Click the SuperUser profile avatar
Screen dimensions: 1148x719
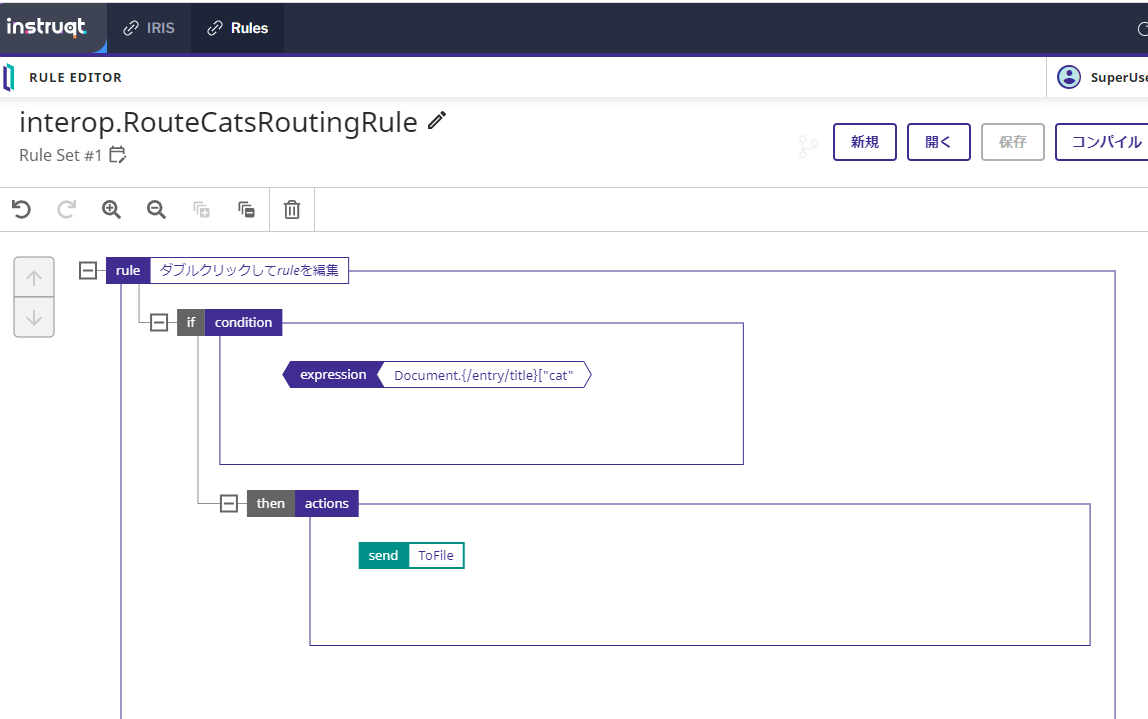(x=1069, y=77)
